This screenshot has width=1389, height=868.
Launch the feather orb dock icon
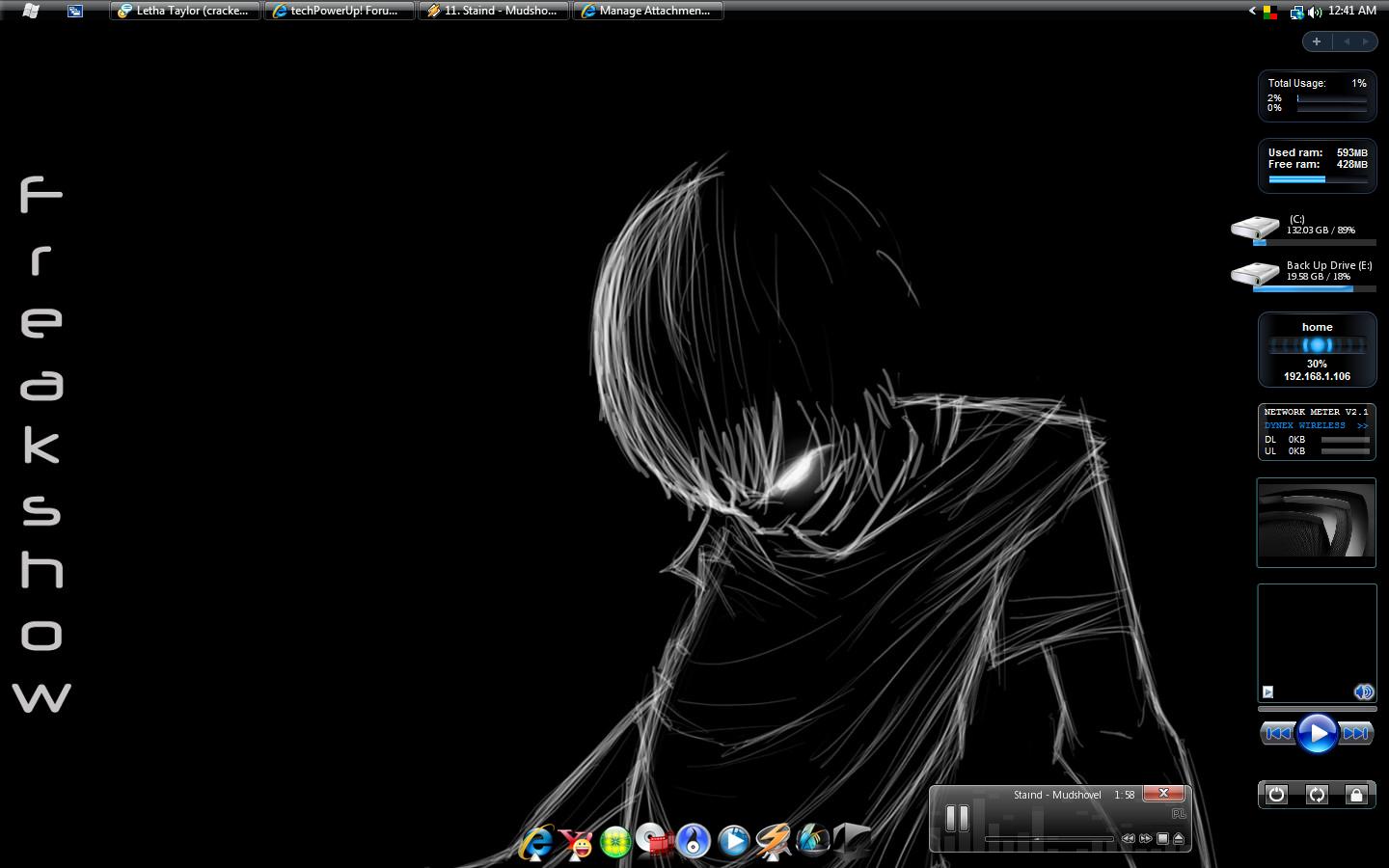pyautogui.click(x=812, y=840)
